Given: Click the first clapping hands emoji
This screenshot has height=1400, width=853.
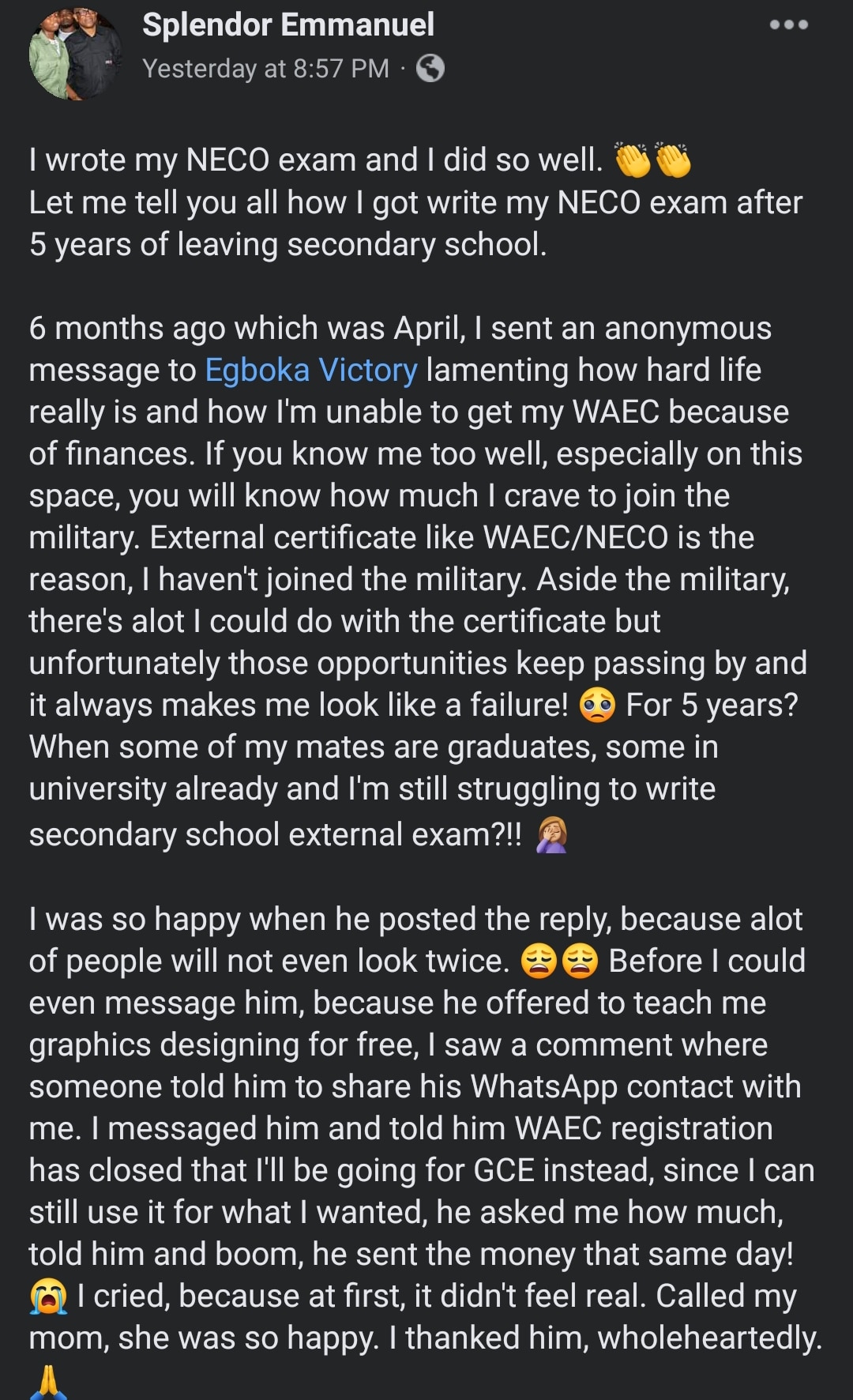Looking at the screenshot, I should tap(633, 160).
